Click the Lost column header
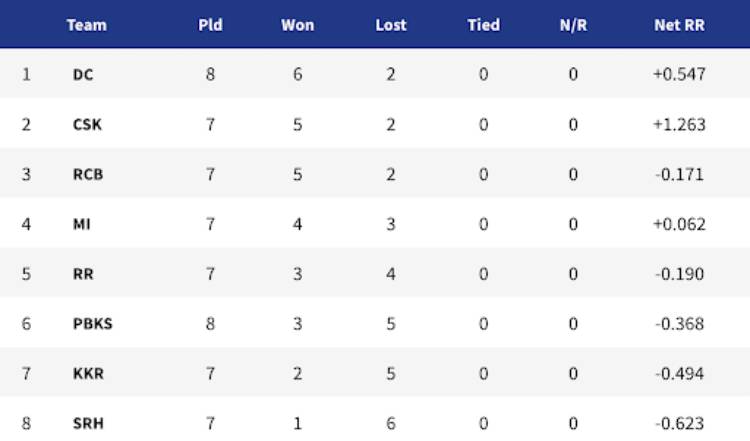 [x=391, y=25]
